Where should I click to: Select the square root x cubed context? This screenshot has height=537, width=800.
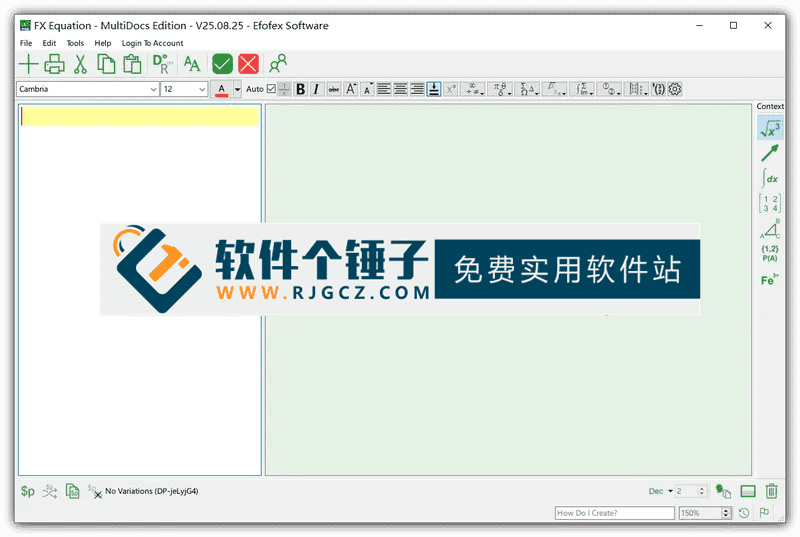(x=770, y=128)
